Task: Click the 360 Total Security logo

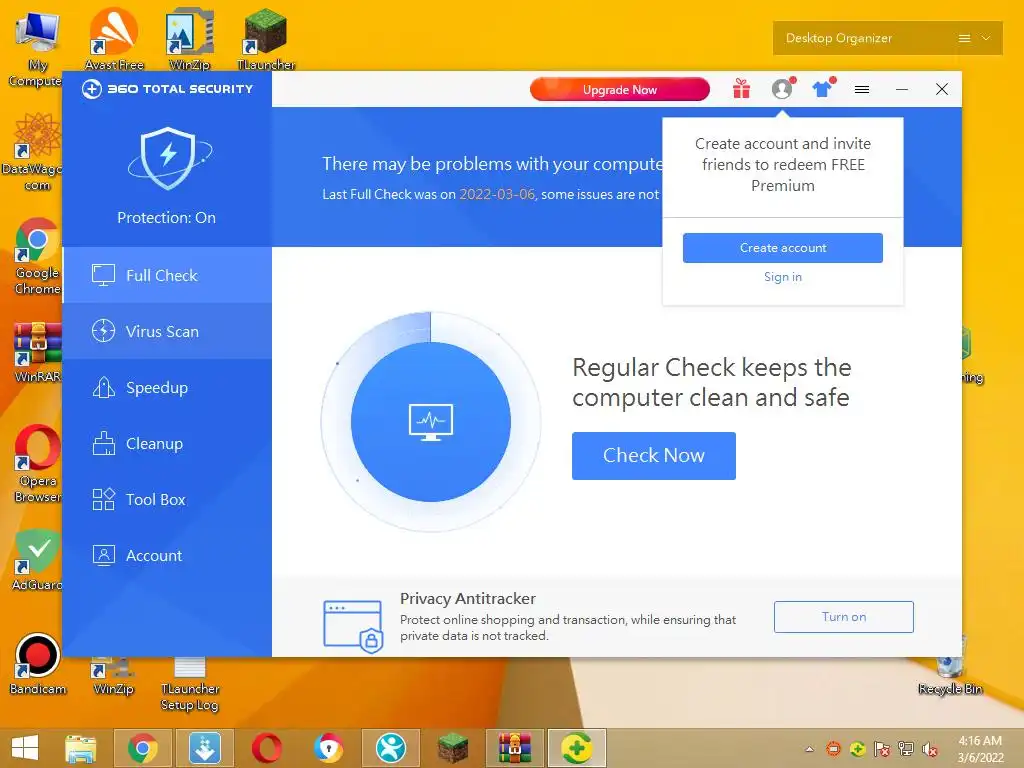Action: [167, 89]
